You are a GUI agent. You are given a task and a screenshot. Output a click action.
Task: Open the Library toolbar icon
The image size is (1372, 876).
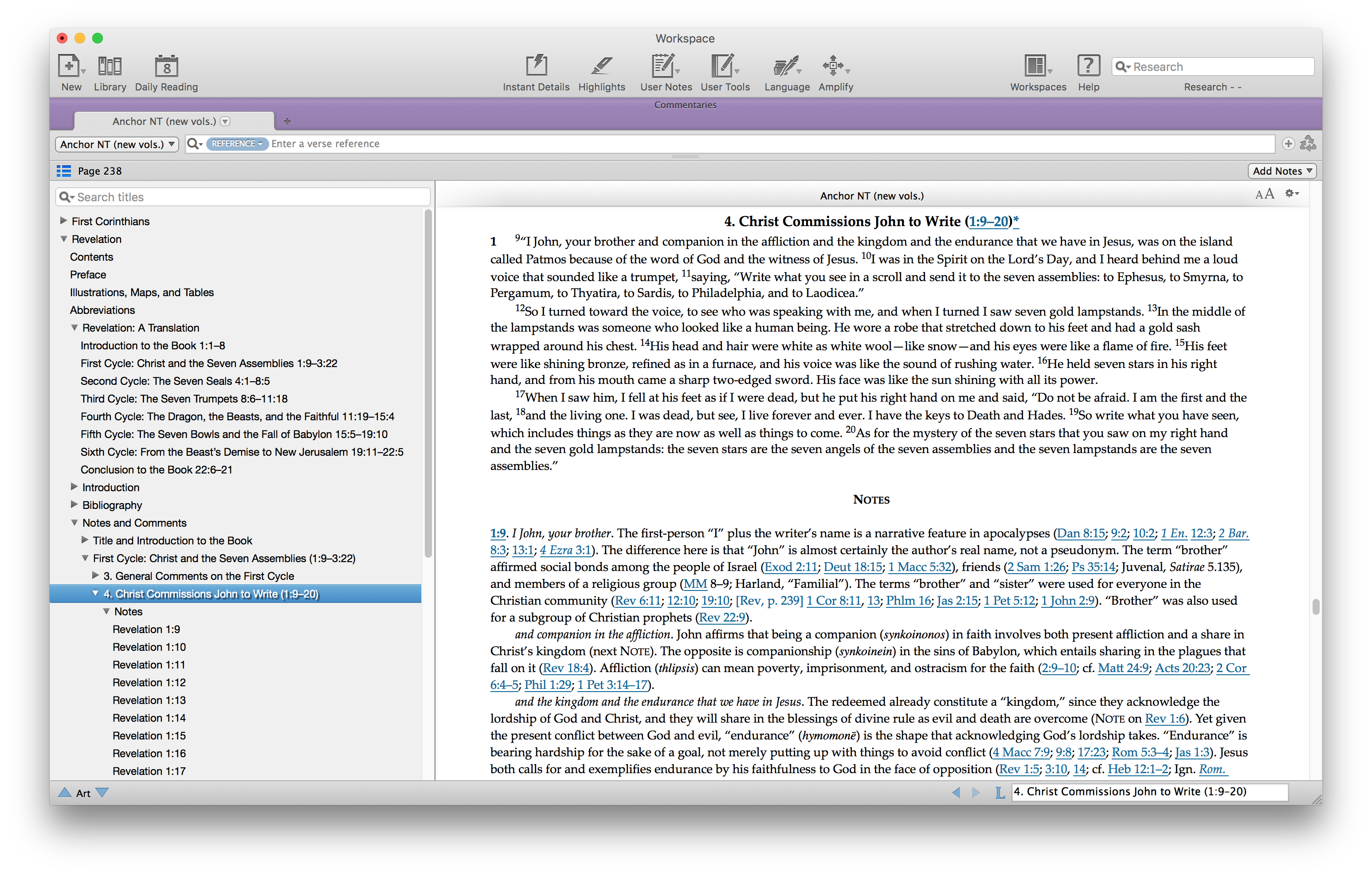click(x=110, y=66)
